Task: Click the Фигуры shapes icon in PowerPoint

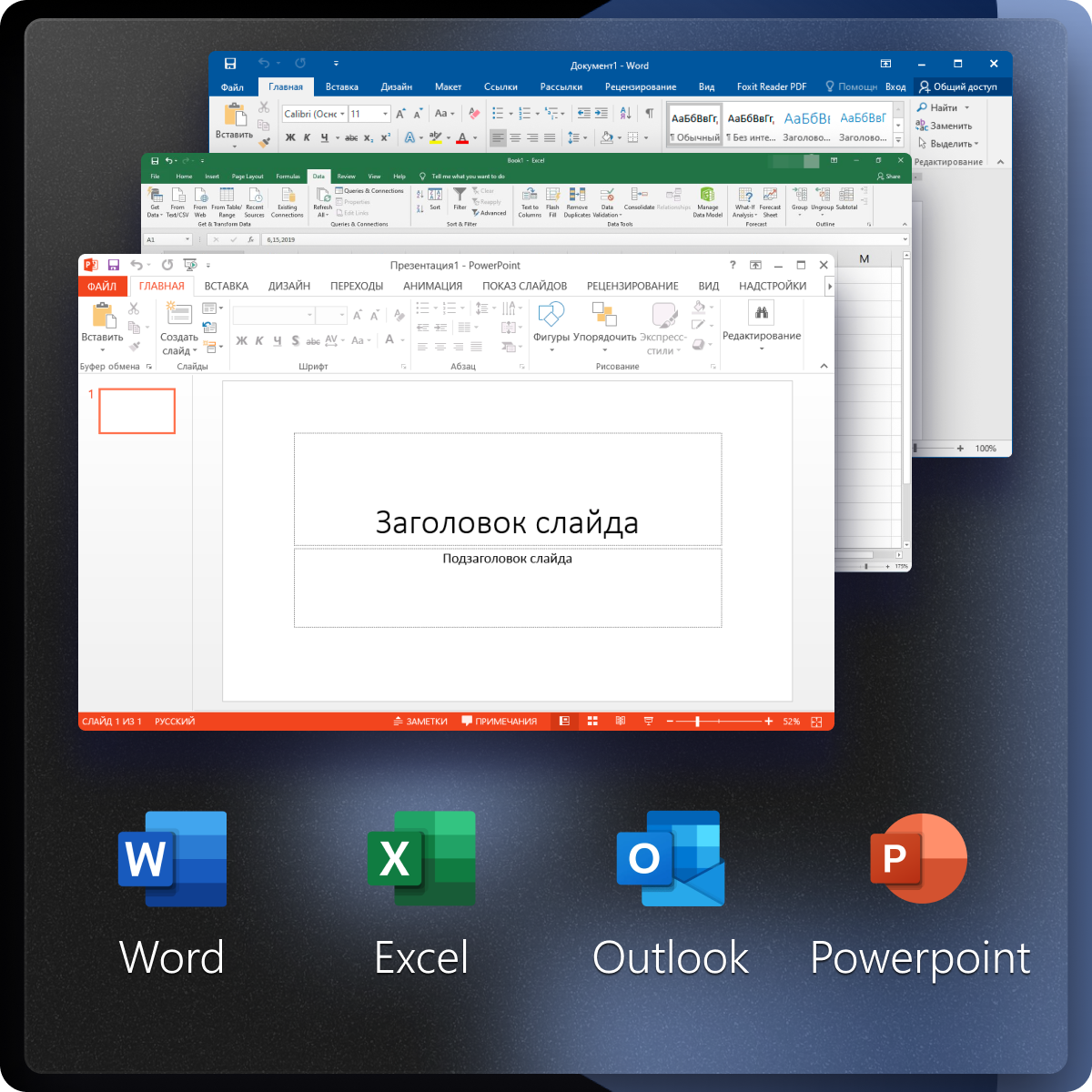Action: pyautogui.click(x=551, y=315)
